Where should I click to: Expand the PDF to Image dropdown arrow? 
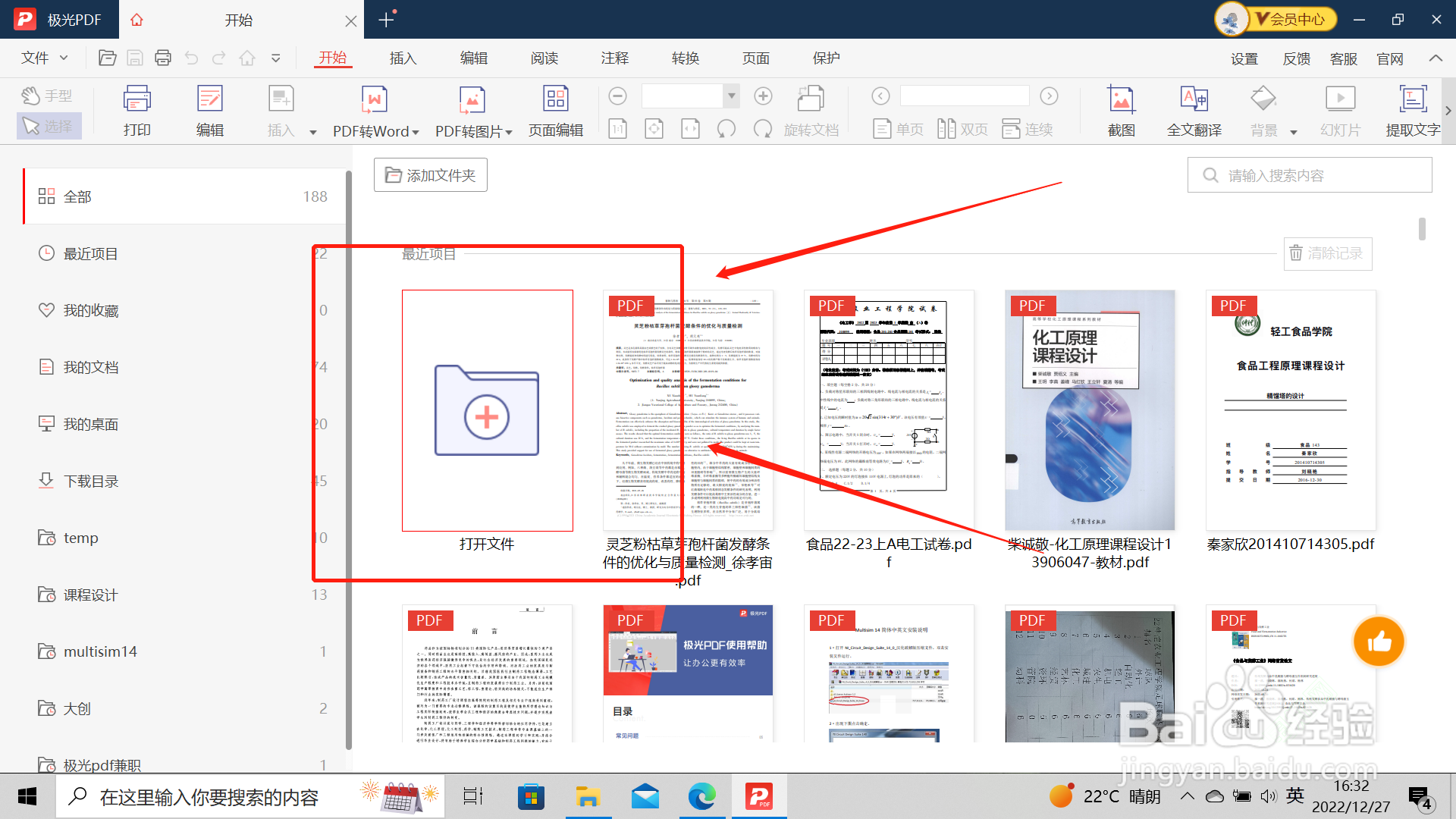(509, 132)
